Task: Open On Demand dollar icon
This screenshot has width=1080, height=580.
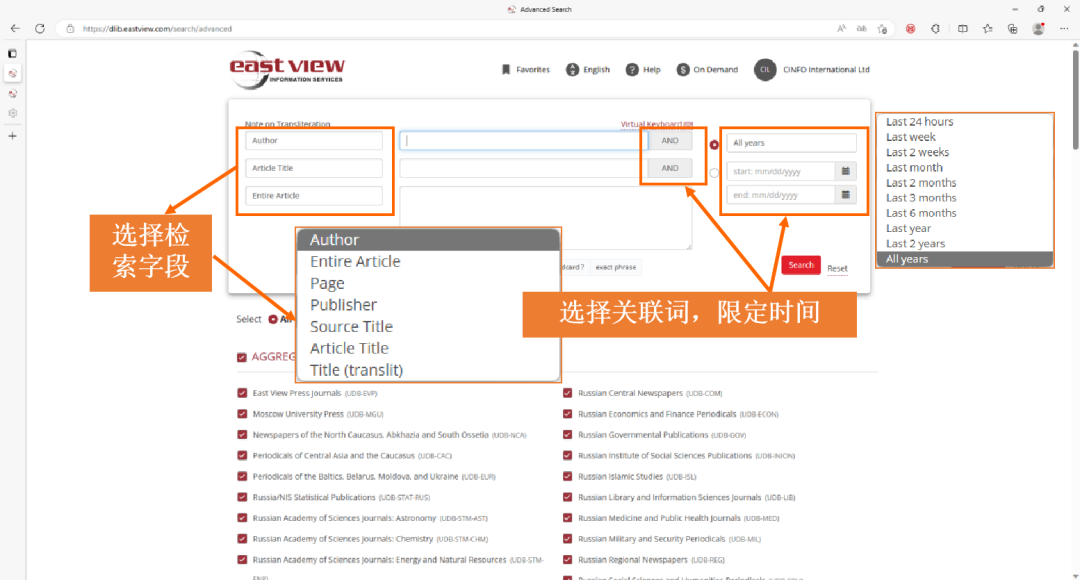Action: 683,70
